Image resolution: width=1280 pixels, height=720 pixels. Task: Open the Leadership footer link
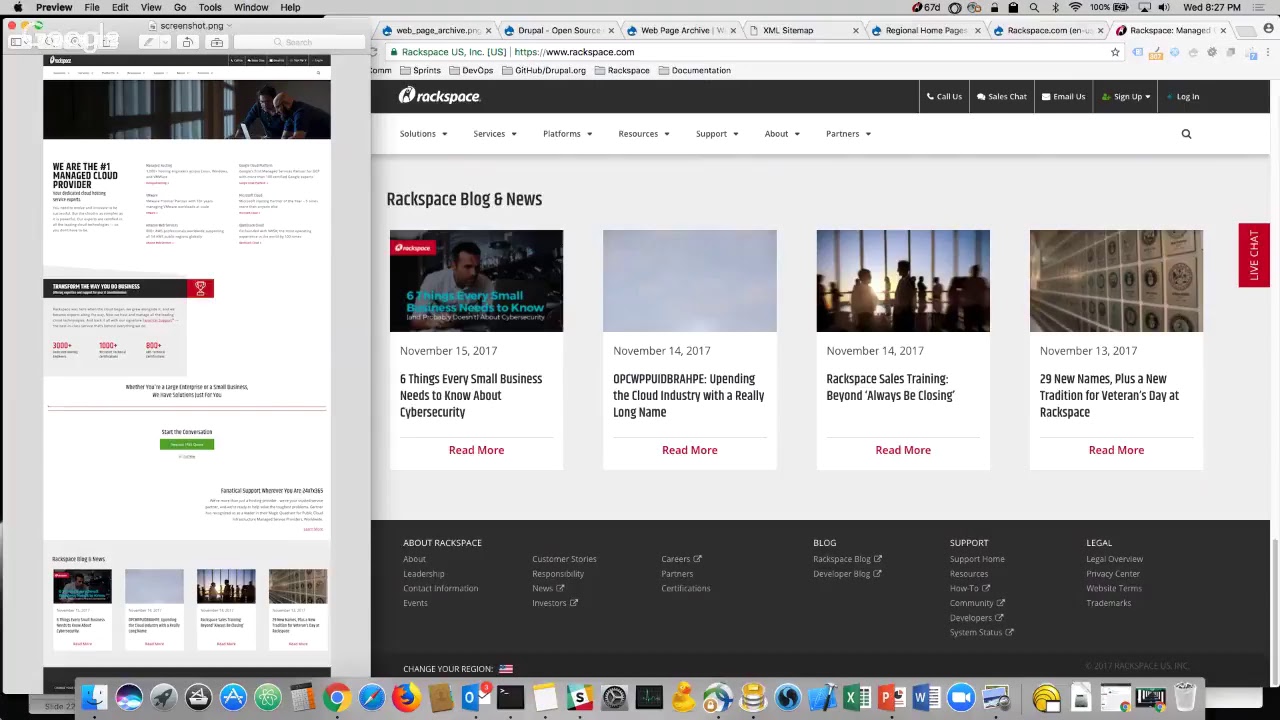click(x=423, y=574)
